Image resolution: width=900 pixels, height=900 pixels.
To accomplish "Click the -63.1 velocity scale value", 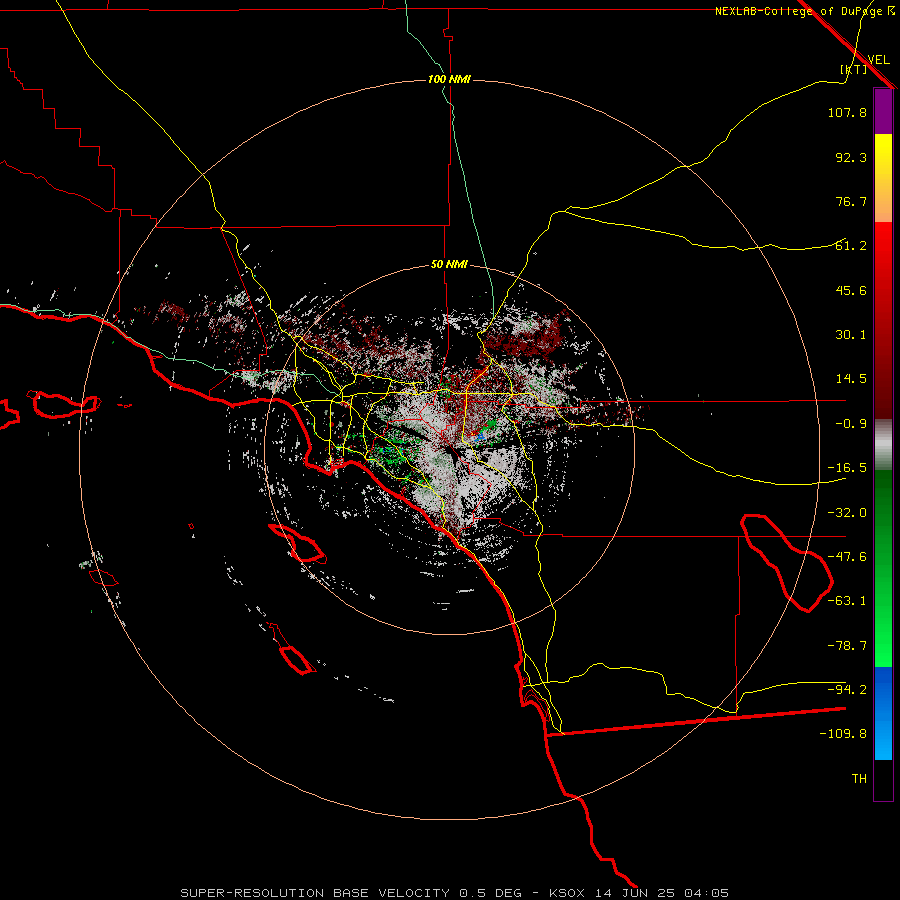I will (847, 601).
